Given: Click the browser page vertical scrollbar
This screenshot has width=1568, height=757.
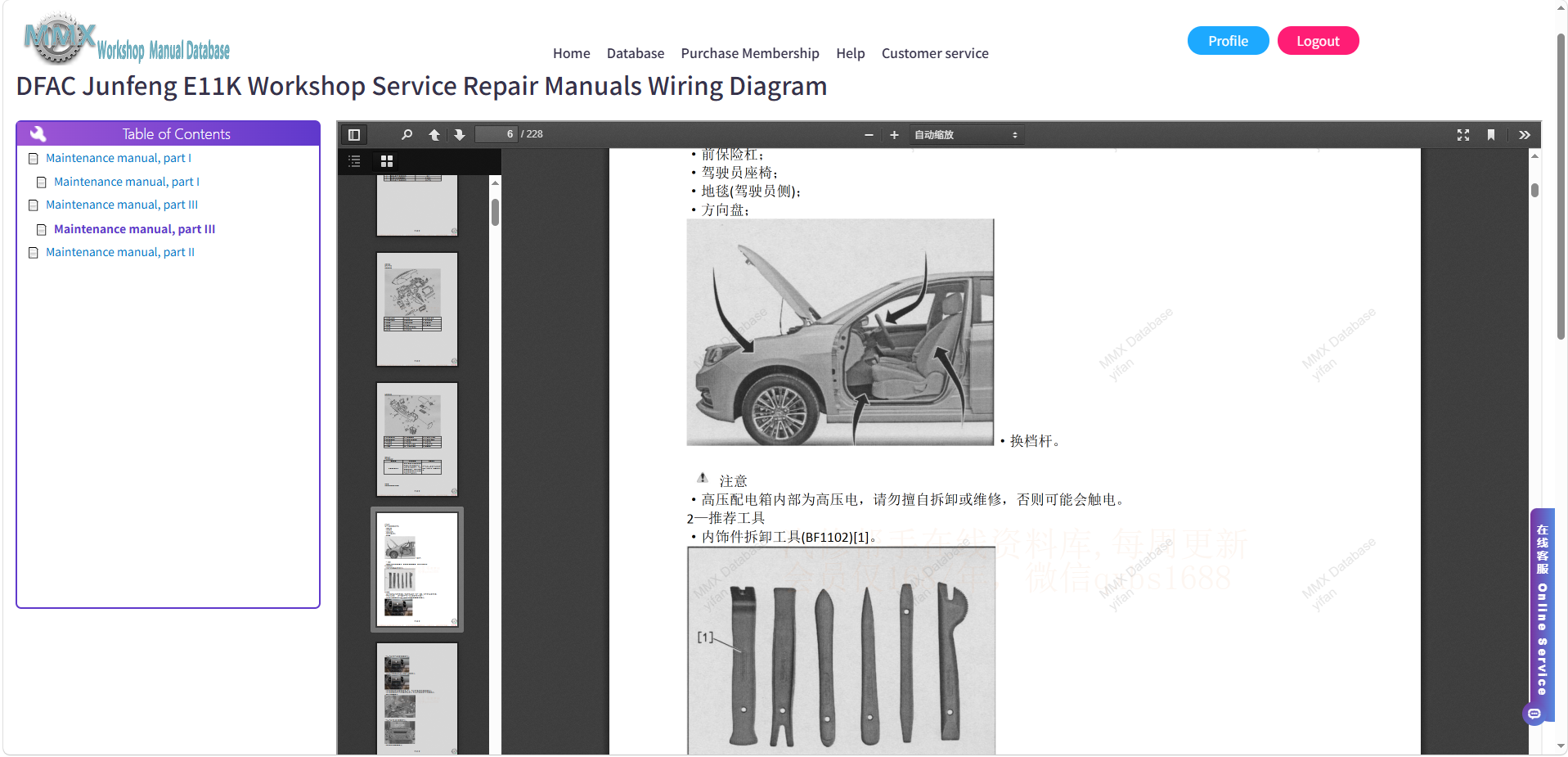Looking at the screenshot, I should [1561, 186].
